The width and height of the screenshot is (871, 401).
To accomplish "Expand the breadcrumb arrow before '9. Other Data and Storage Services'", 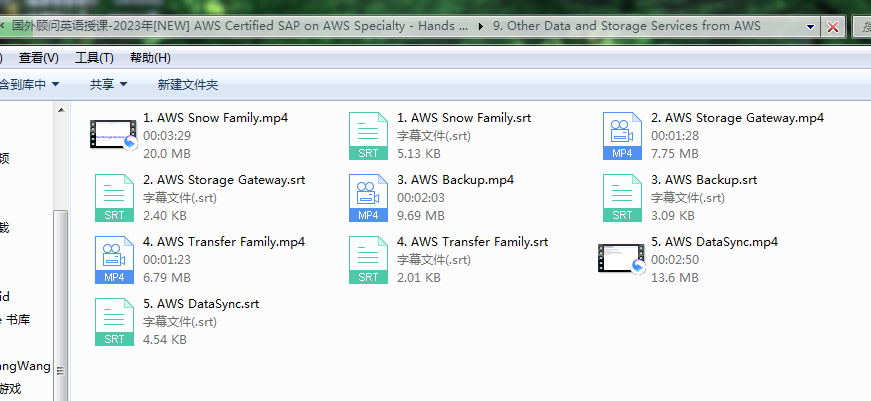I will 480,26.
